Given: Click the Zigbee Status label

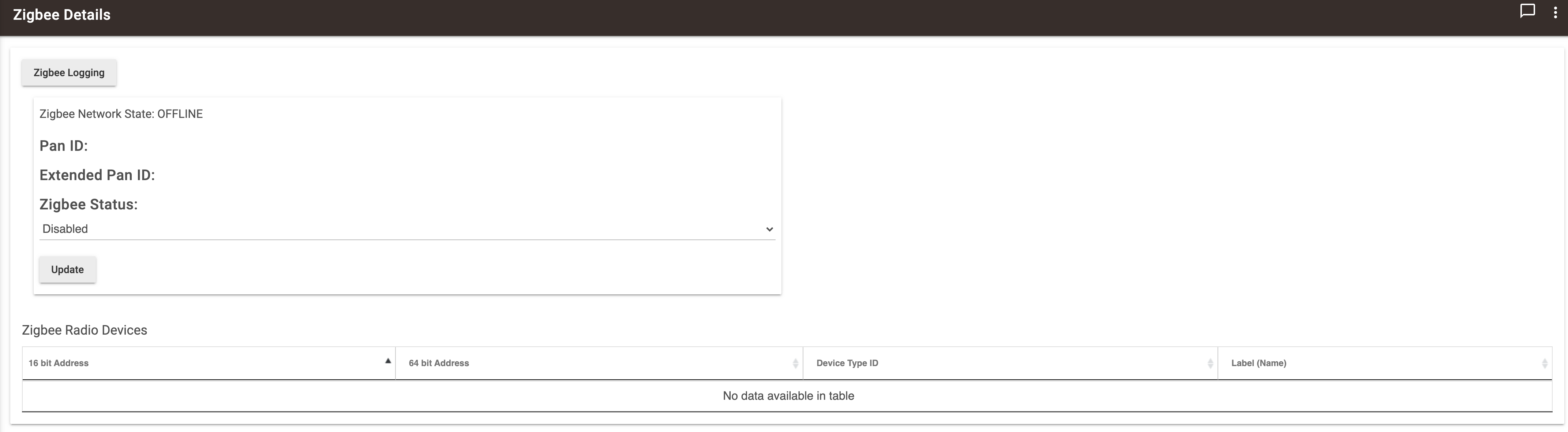Looking at the screenshot, I should (89, 204).
